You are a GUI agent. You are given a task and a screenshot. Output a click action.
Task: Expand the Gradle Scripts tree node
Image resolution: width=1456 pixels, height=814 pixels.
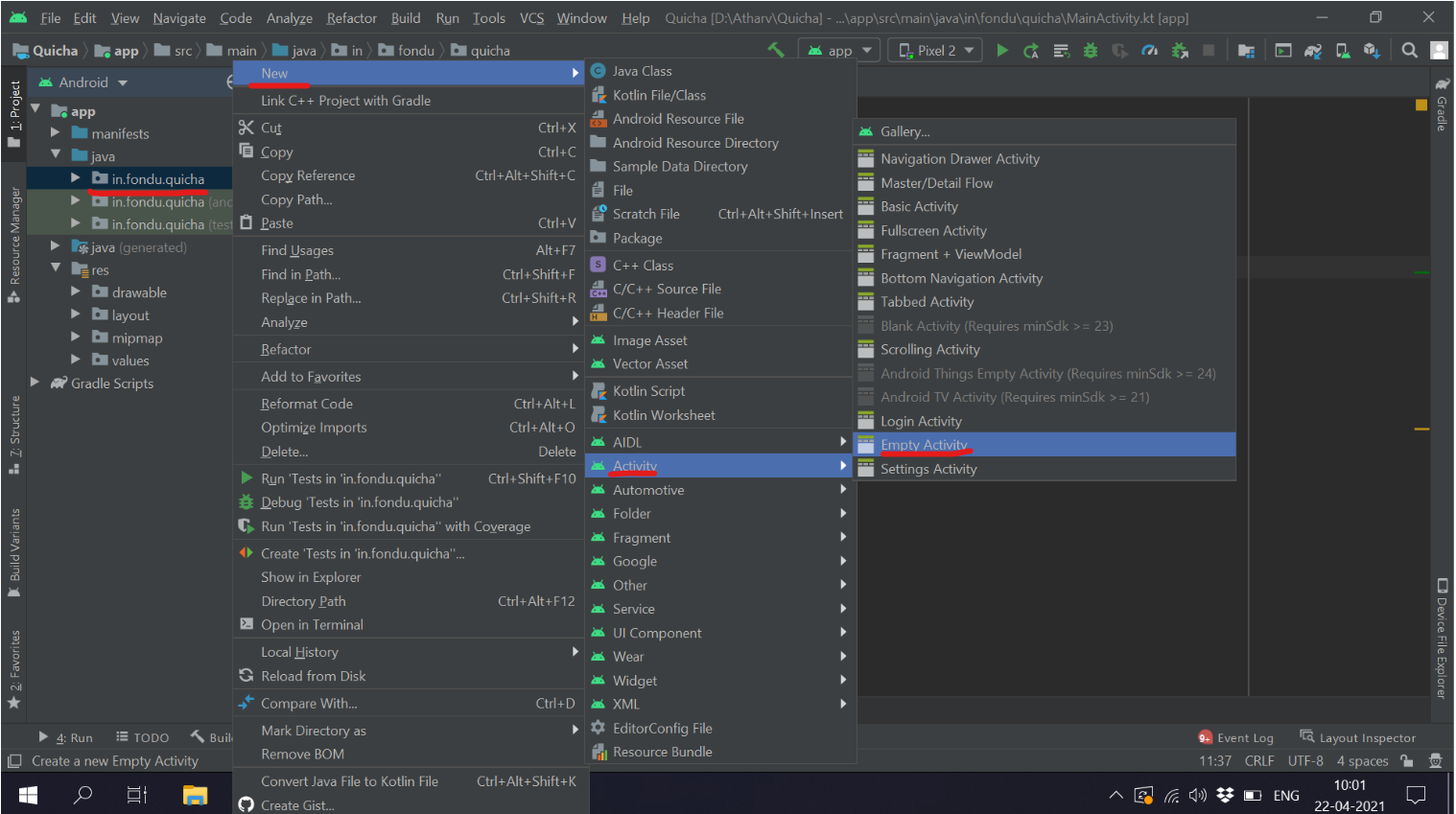35,383
